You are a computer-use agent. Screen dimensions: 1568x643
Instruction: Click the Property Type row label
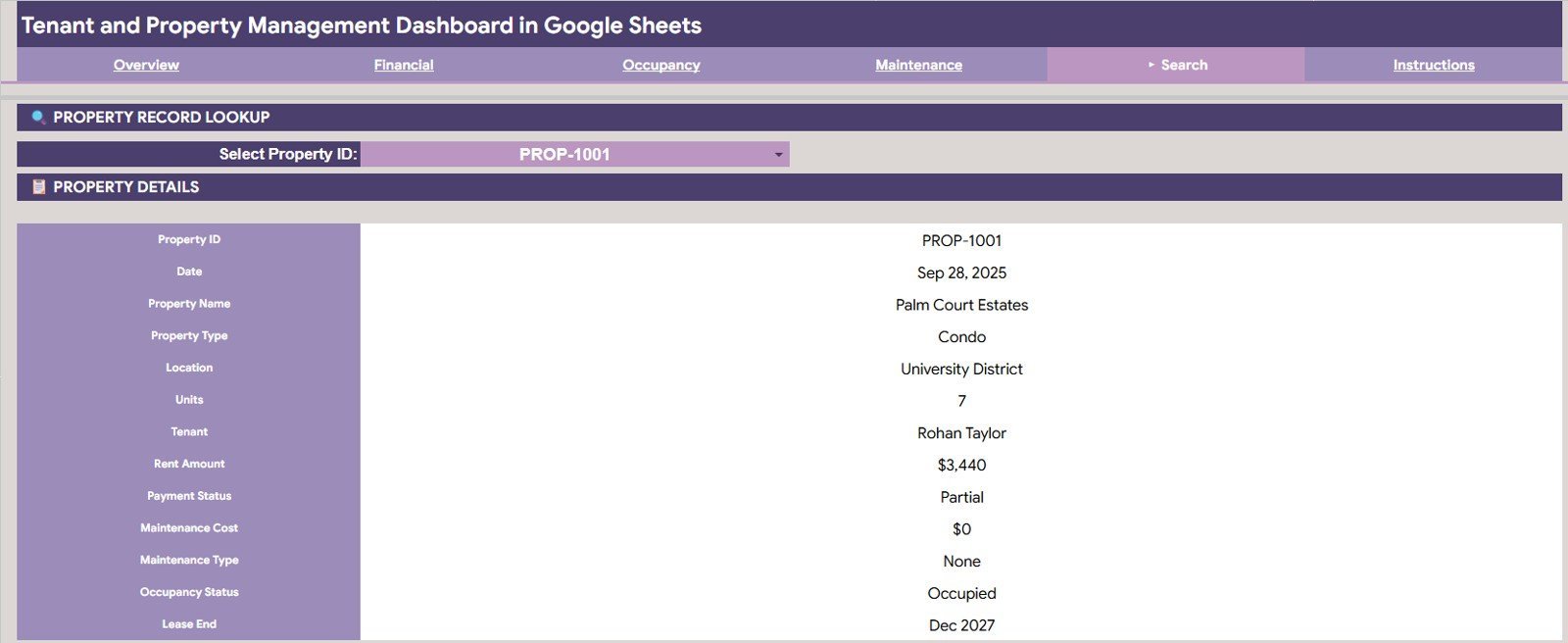[189, 335]
